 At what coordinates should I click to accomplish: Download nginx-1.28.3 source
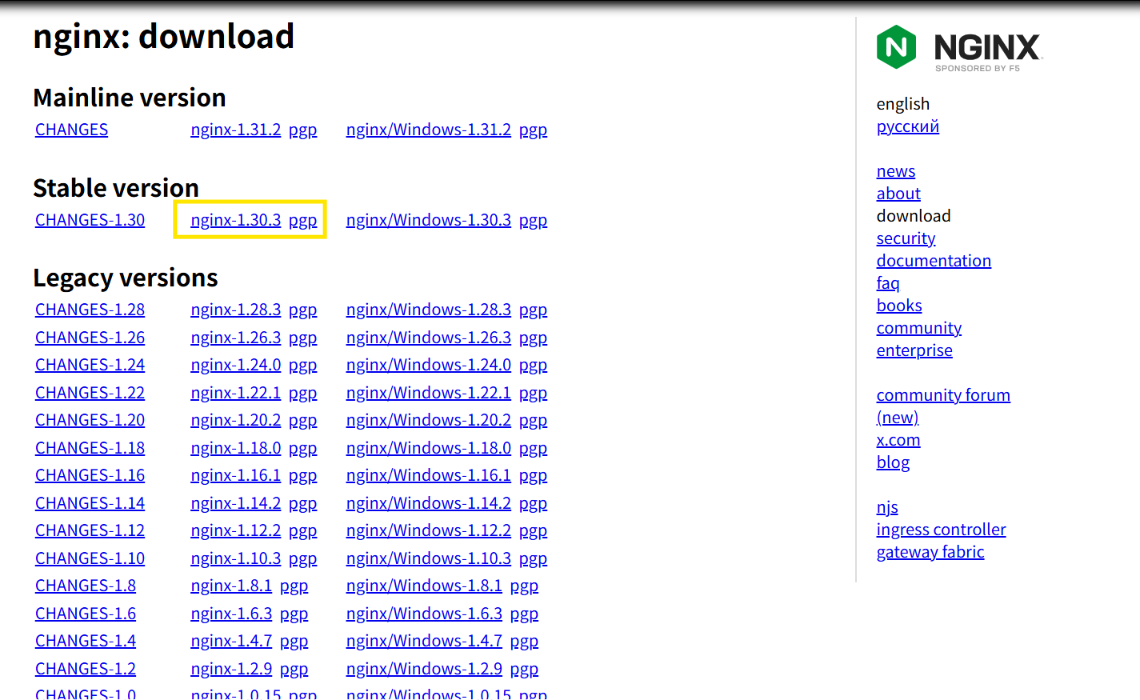pyautogui.click(x=236, y=310)
